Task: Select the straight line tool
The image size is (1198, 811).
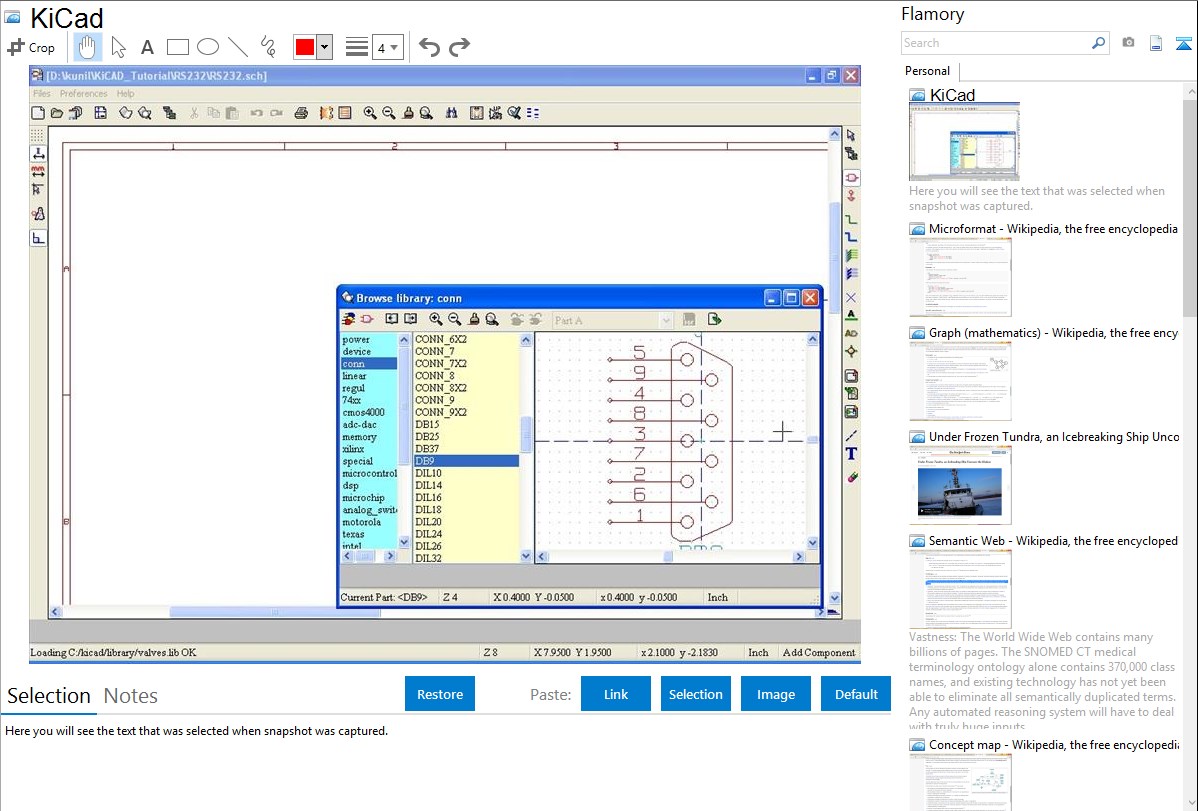Action: click(238, 47)
